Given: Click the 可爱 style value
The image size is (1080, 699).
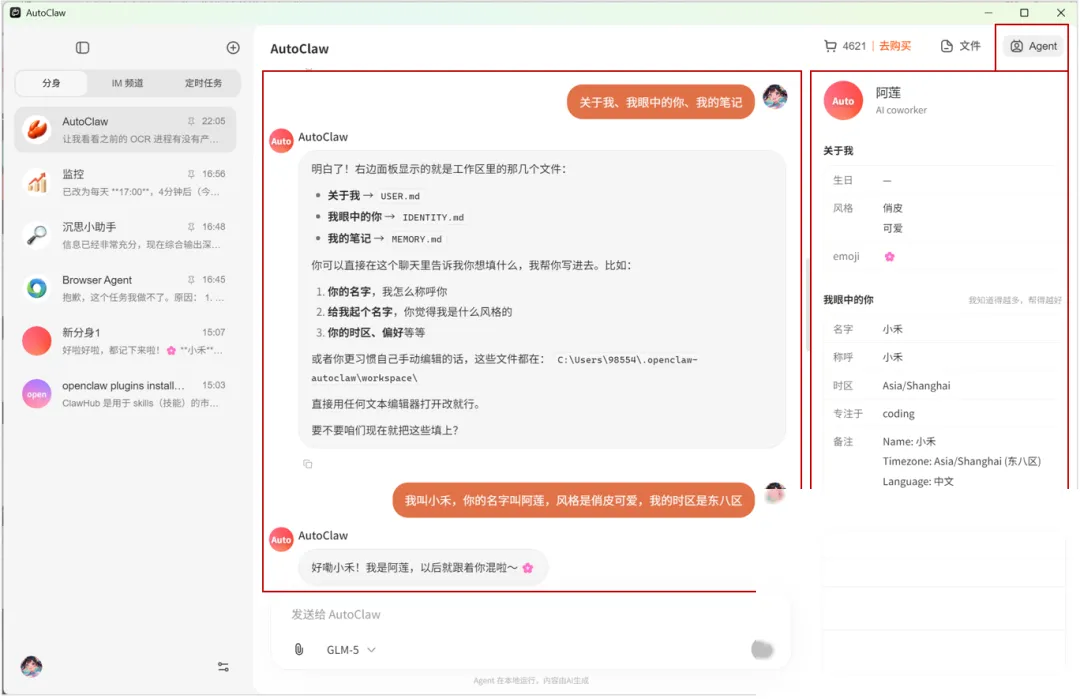Looking at the screenshot, I should coord(893,229).
